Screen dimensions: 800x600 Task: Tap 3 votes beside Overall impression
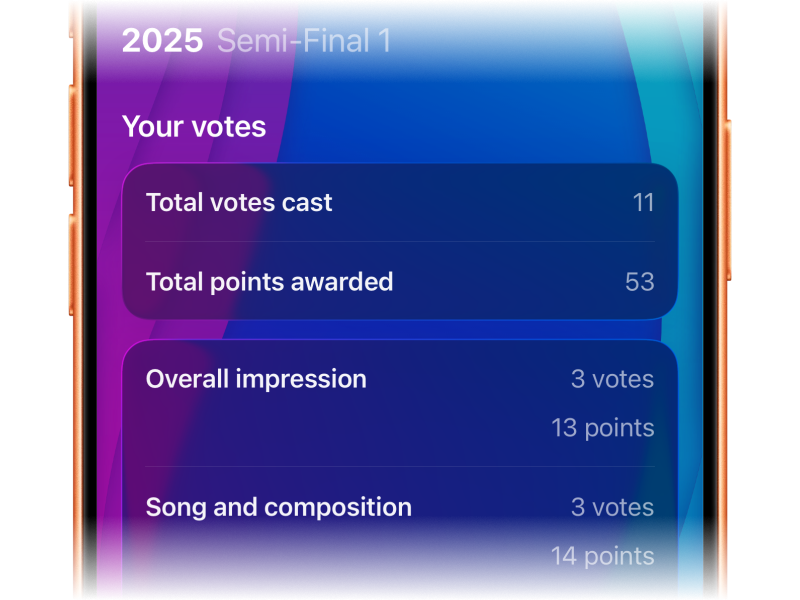point(613,379)
